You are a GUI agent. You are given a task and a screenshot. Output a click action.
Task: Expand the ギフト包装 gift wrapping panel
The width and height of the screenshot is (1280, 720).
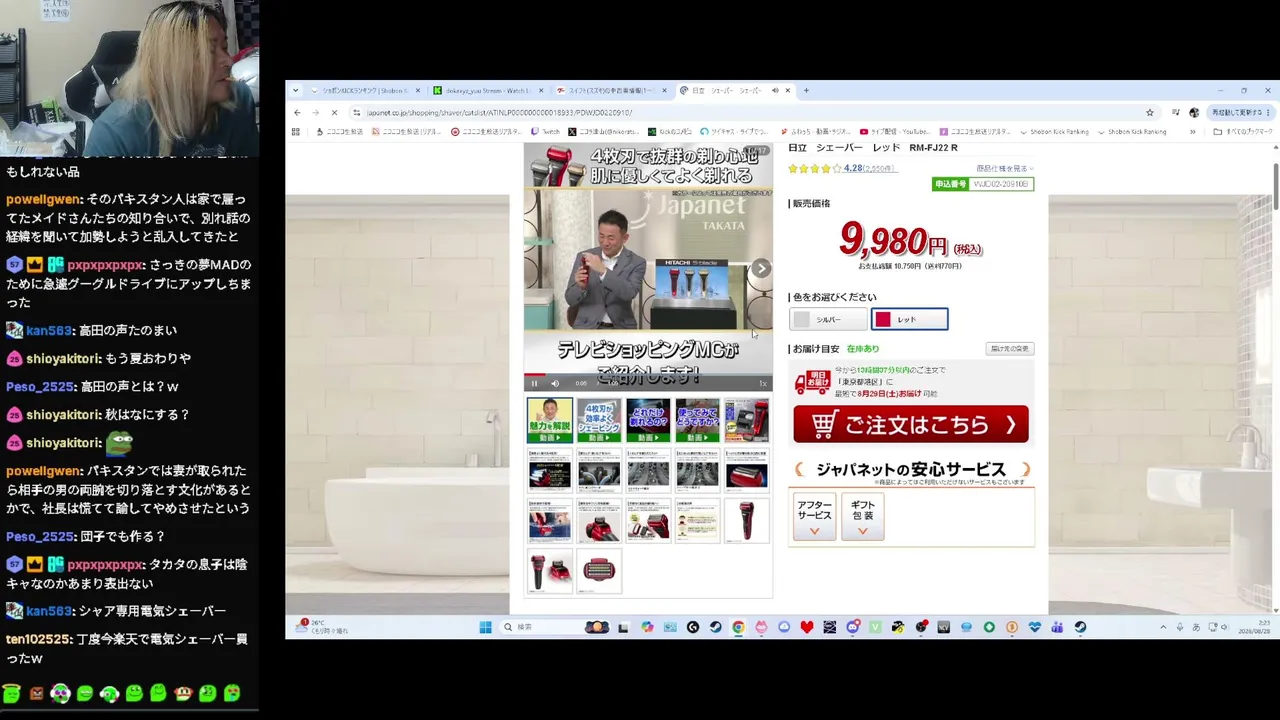863,517
